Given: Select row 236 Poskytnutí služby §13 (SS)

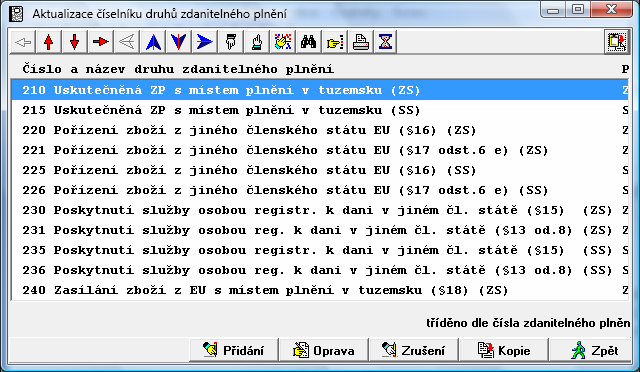Looking at the screenshot, I should point(320,270).
